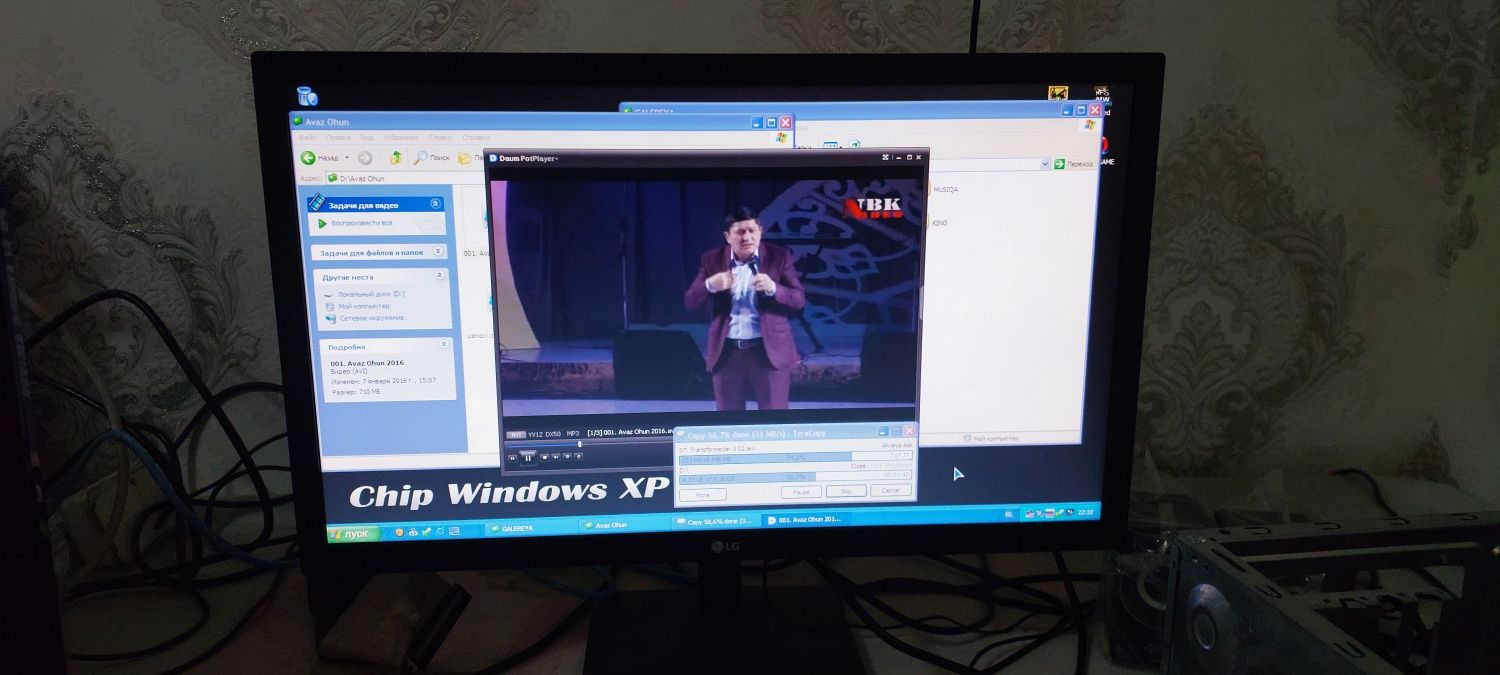Open the Избранное menu in Avaz Ohun
The image size is (1500, 675).
pos(401,138)
